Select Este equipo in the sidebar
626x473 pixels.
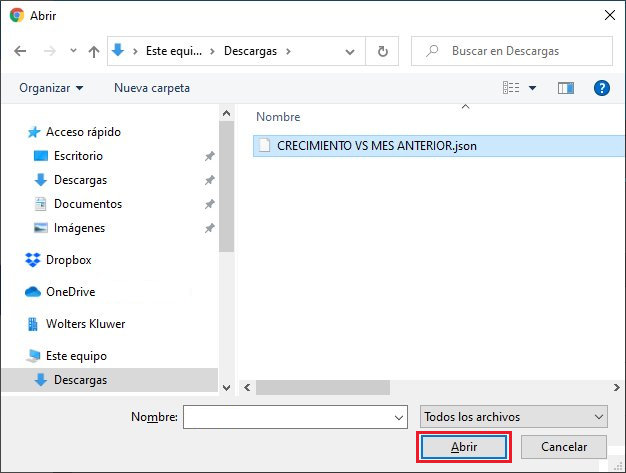[x=76, y=356]
